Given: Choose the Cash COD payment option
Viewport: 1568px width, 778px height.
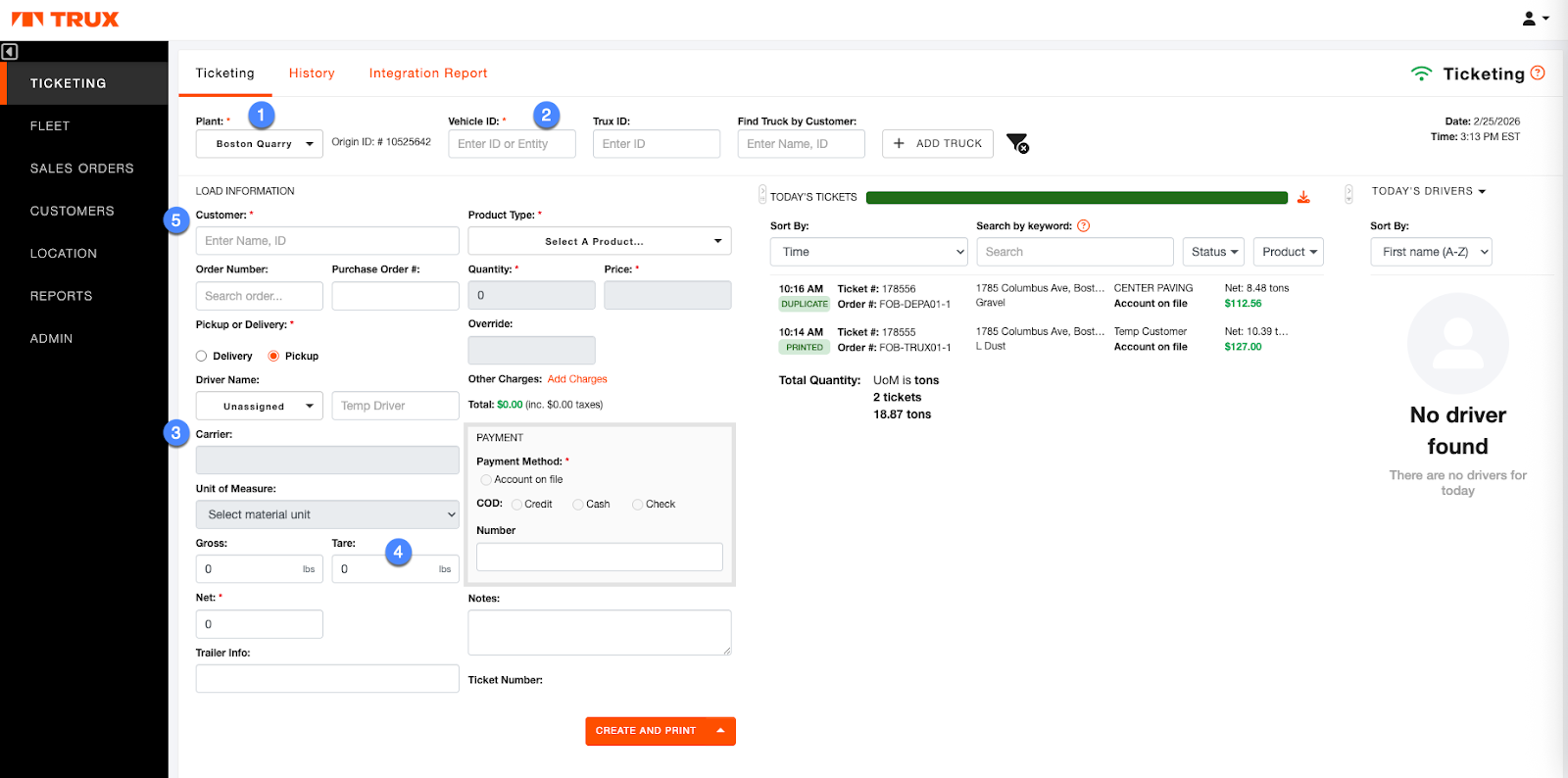Looking at the screenshot, I should click(x=578, y=505).
